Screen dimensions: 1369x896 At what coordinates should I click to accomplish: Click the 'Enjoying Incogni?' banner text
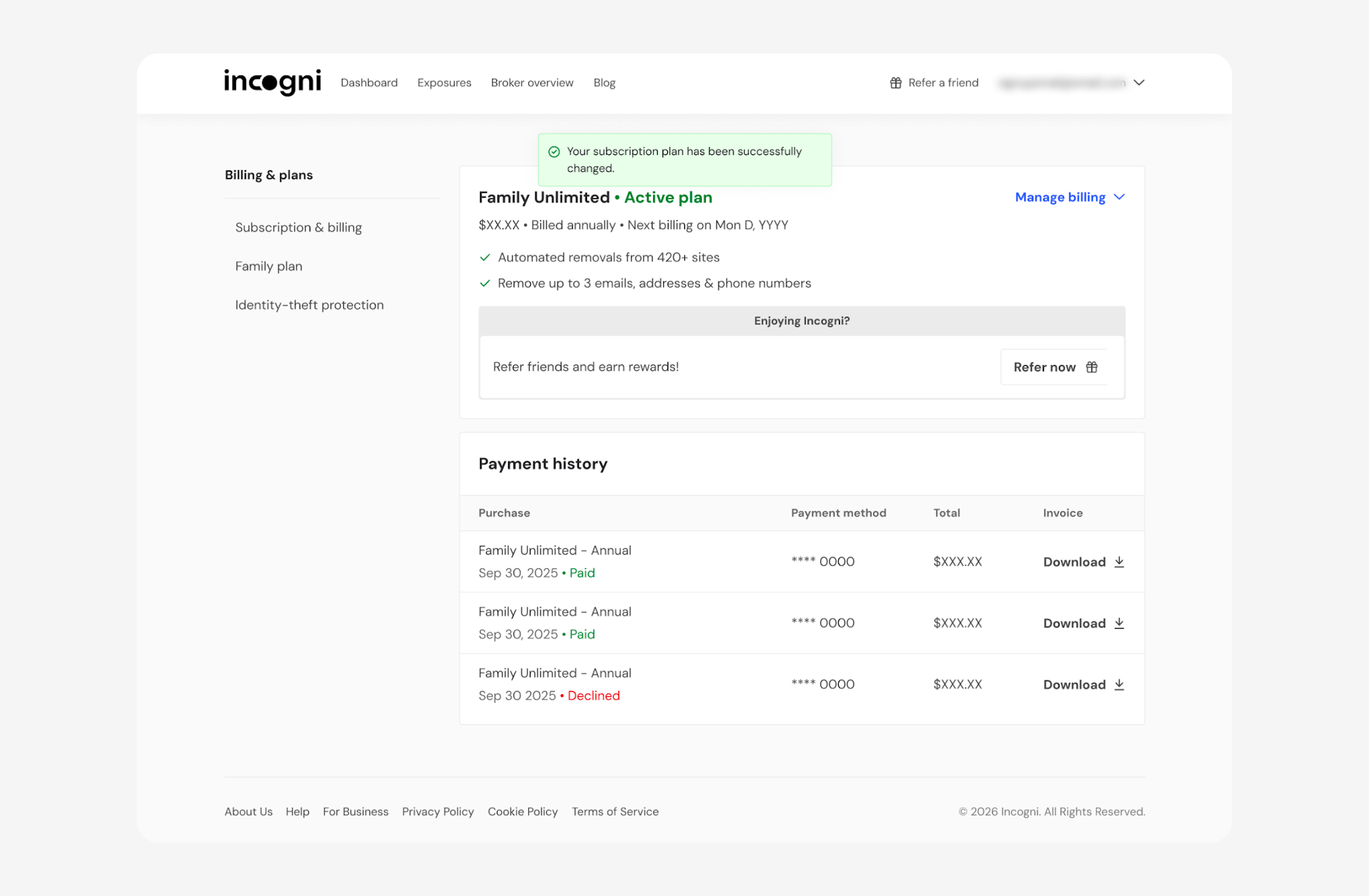click(x=802, y=321)
